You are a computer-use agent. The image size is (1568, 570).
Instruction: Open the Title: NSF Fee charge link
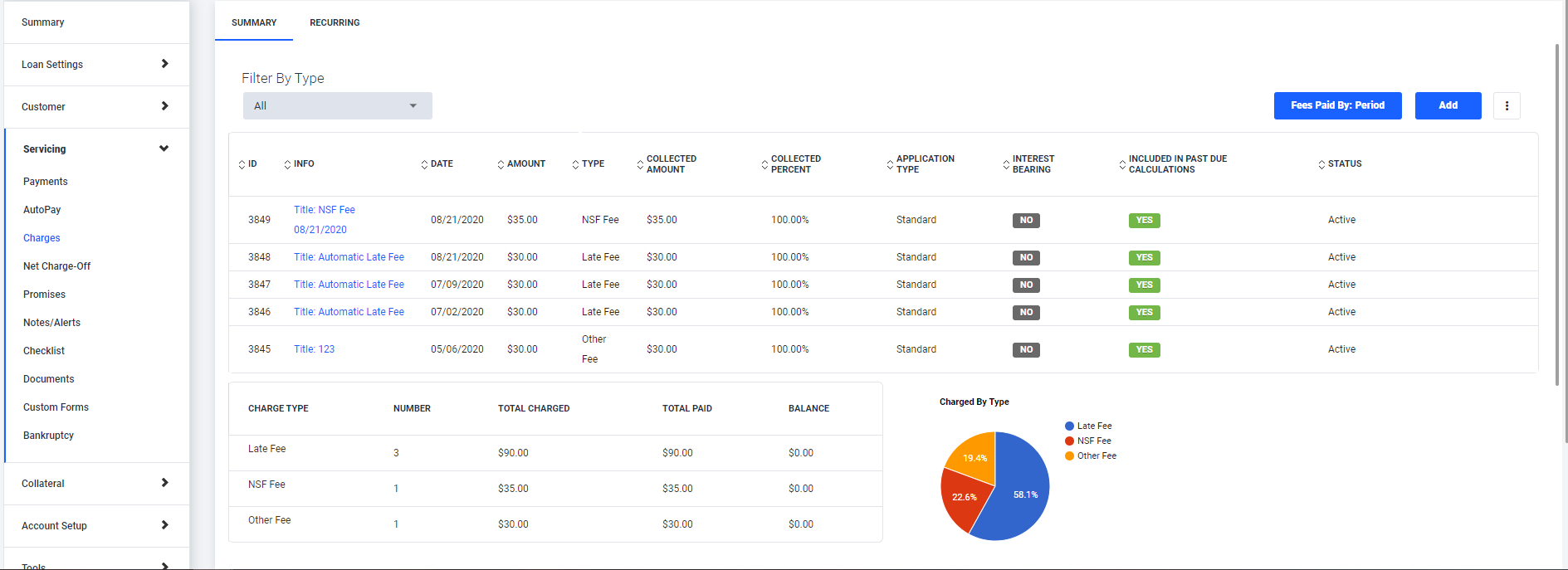coord(325,210)
